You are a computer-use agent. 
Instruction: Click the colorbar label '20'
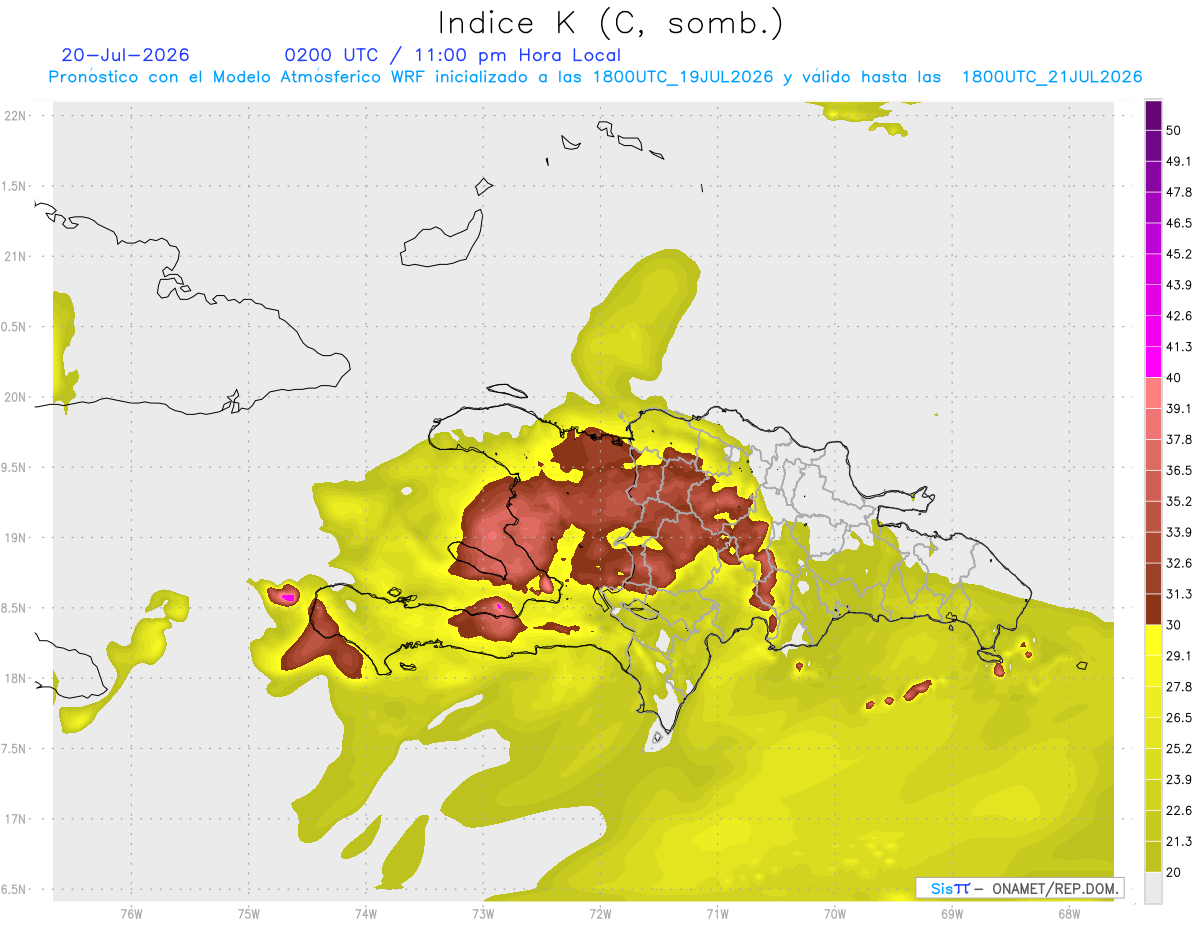(1174, 872)
